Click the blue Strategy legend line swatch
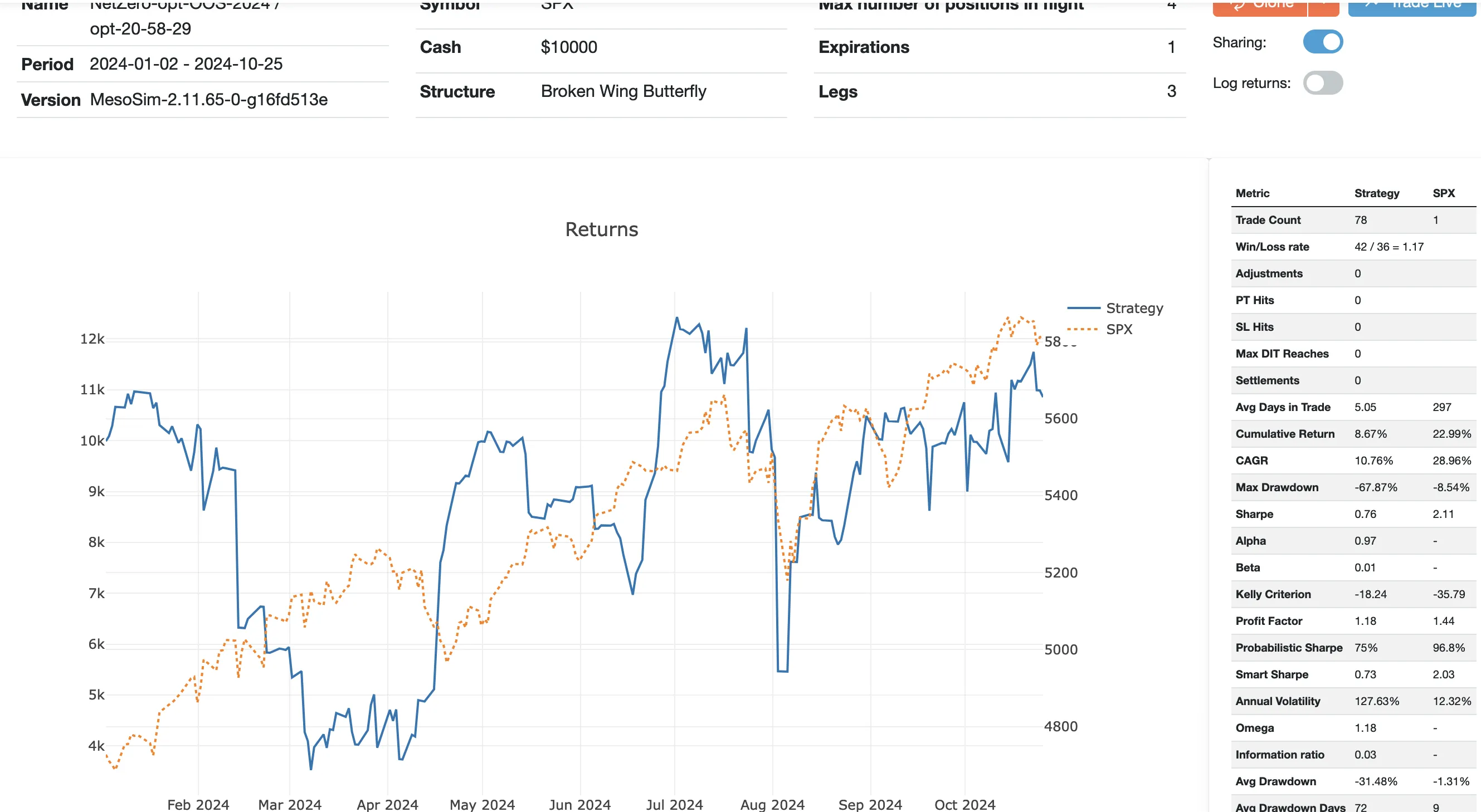1481x812 pixels. [x=1084, y=308]
